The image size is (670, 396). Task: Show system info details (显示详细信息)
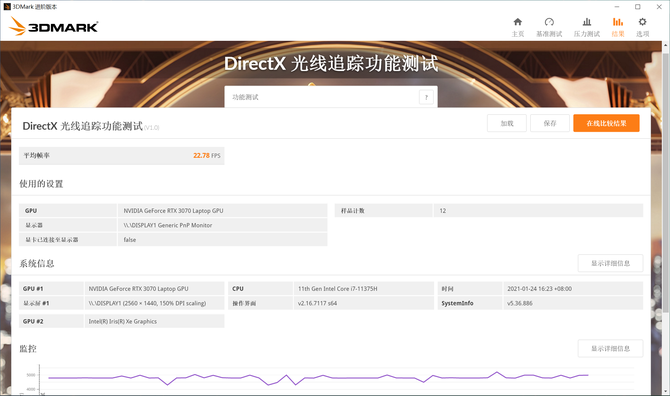click(x=610, y=263)
